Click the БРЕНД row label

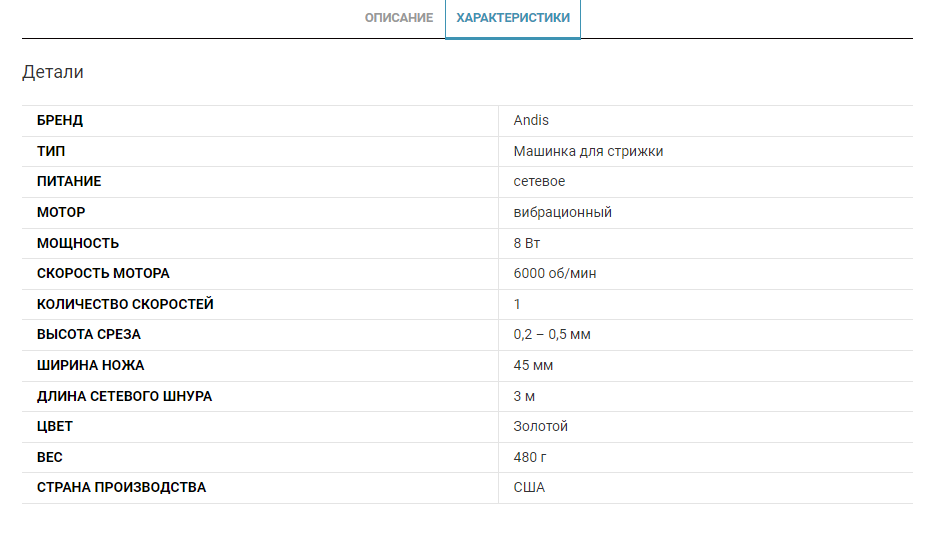(60, 121)
